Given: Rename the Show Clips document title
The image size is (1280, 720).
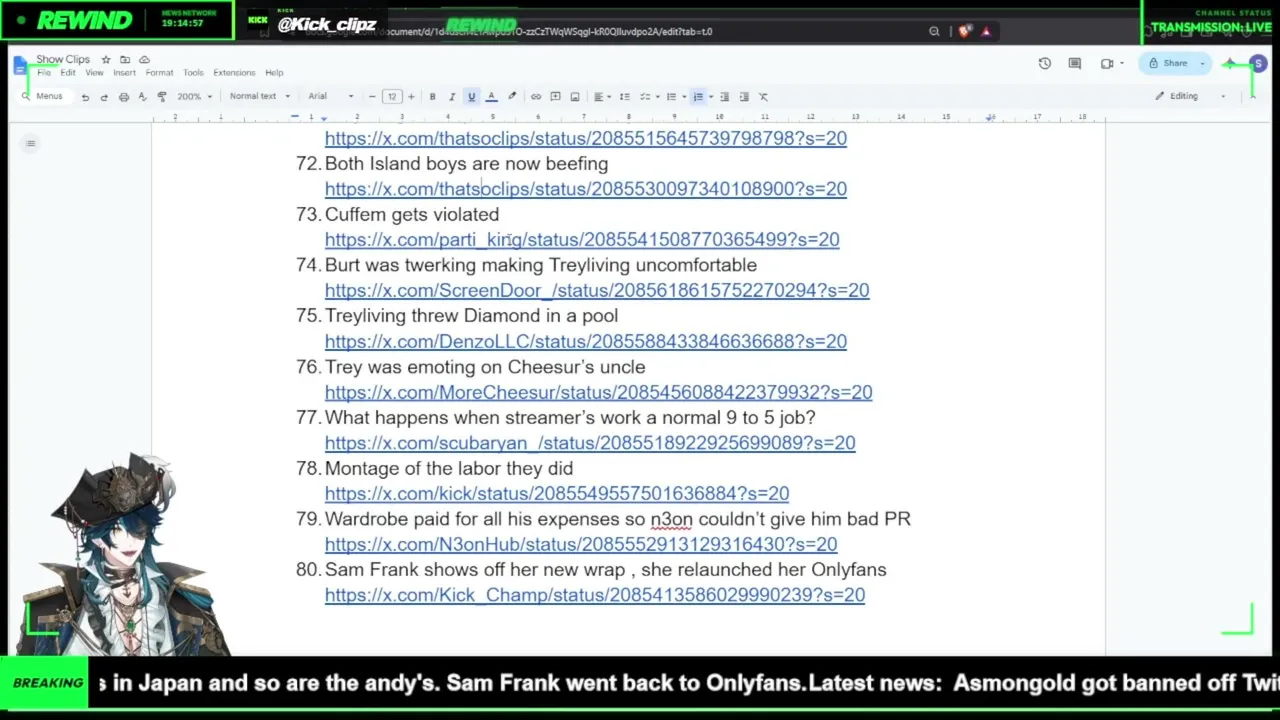Looking at the screenshot, I should click(x=63, y=60).
